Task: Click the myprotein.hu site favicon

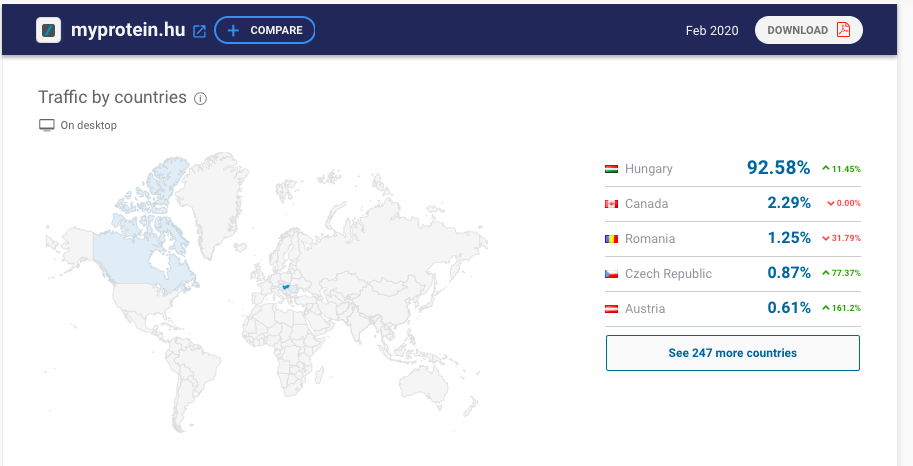Action: click(x=48, y=30)
